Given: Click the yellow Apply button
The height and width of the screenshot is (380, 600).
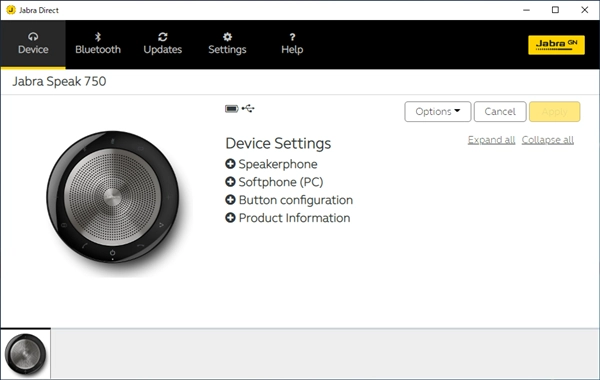Looking at the screenshot, I should (554, 112).
